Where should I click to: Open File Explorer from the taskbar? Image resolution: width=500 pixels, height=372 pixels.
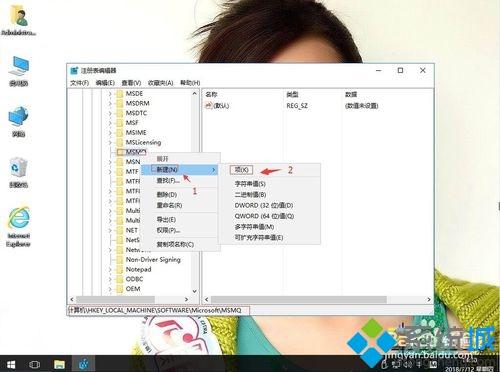59,364
